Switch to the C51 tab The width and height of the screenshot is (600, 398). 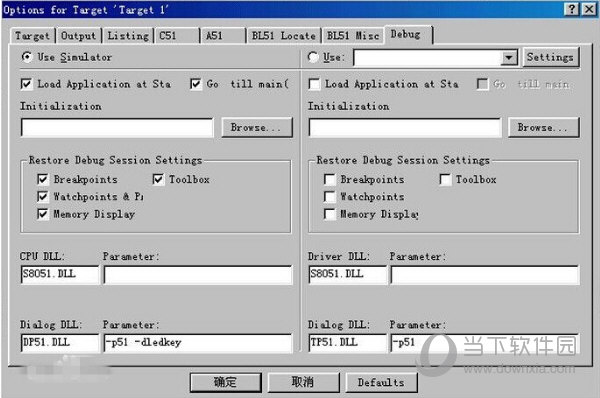point(177,36)
